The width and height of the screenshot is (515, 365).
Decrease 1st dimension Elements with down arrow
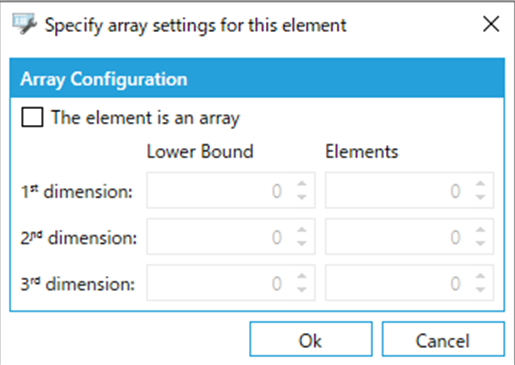[x=480, y=197]
